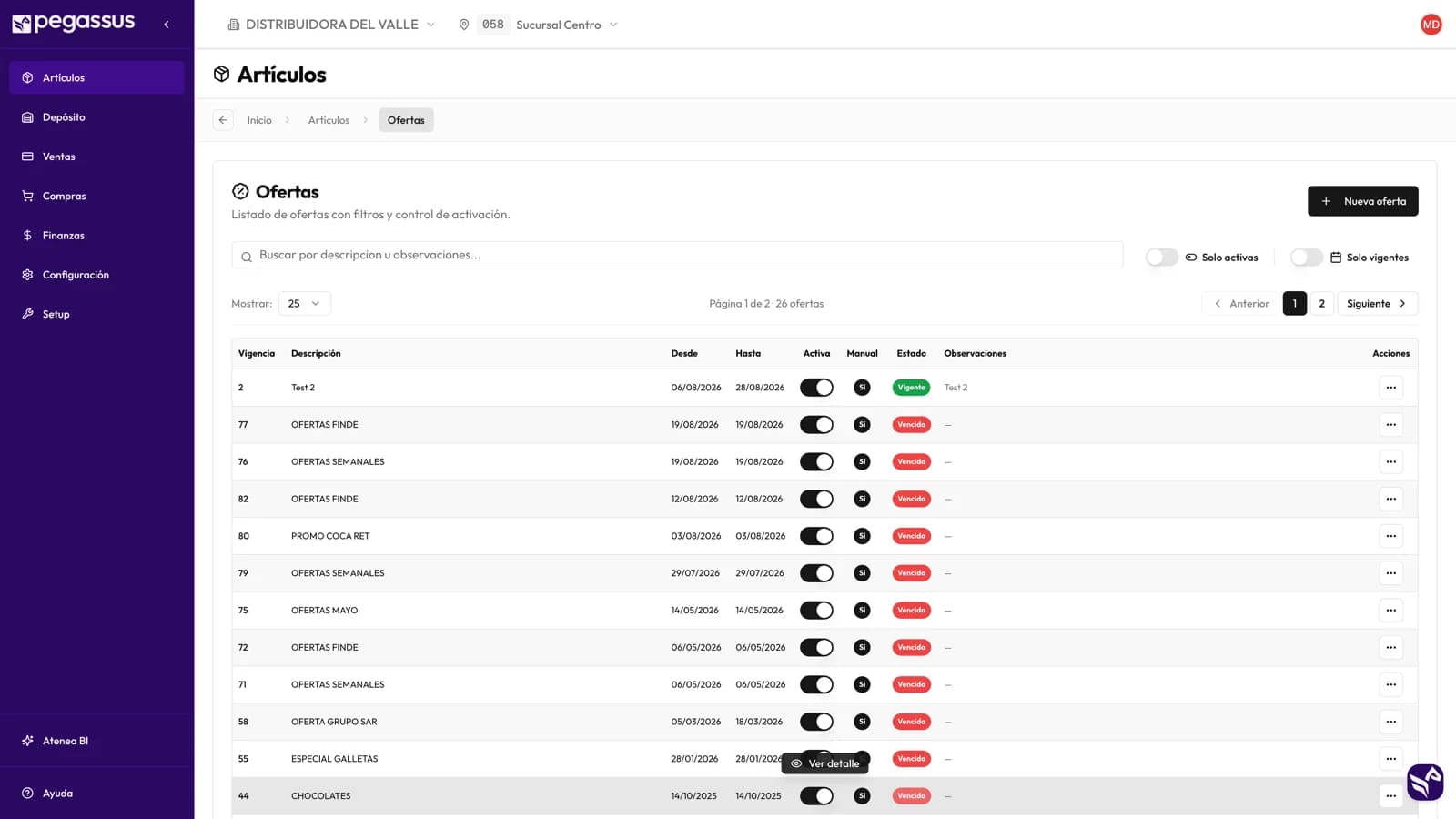Viewport: 1456px width, 819px height.
Task: Open Ayuda in the sidebar
Action: (x=96, y=794)
